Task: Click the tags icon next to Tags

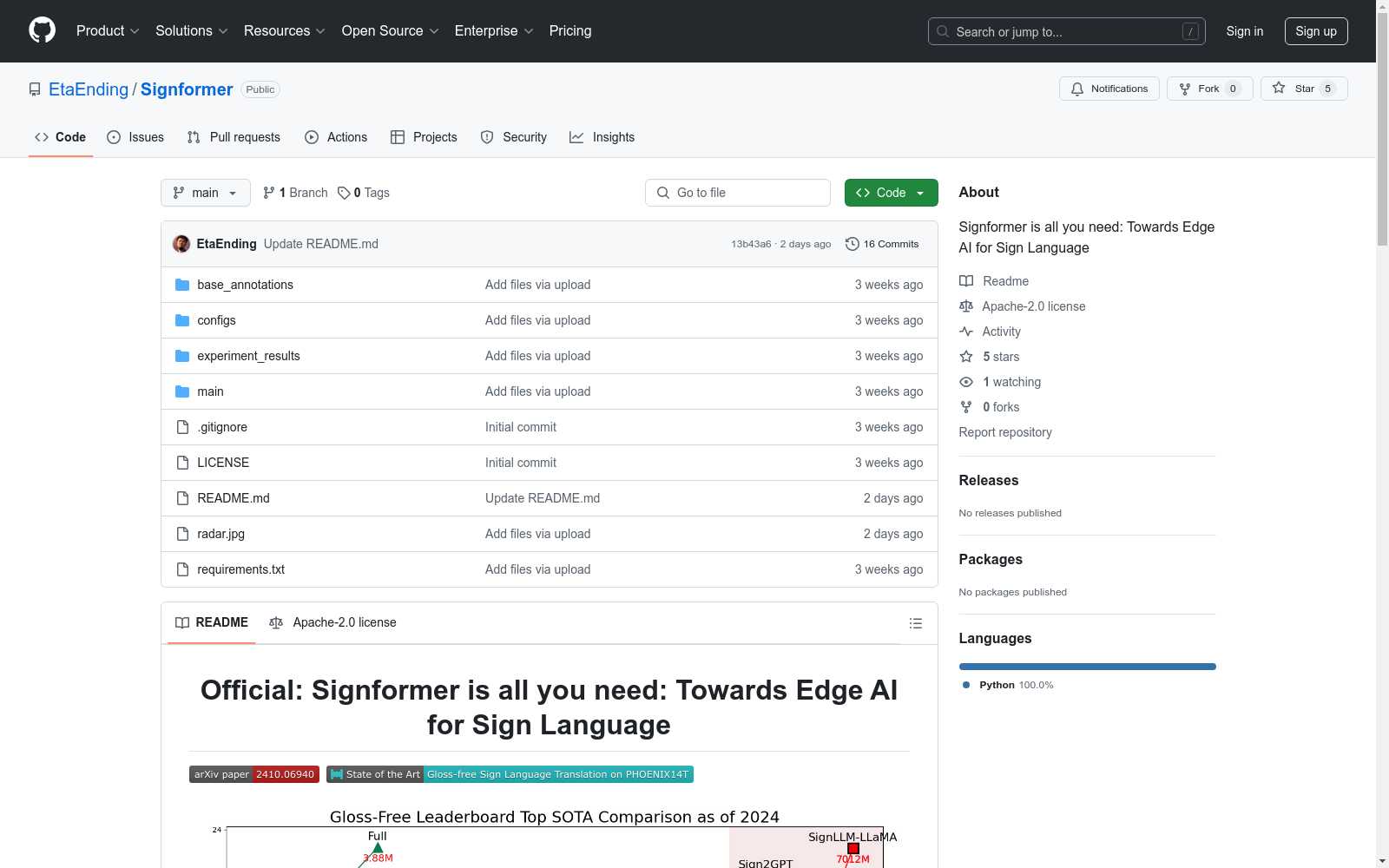Action: pyautogui.click(x=344, y=193)
